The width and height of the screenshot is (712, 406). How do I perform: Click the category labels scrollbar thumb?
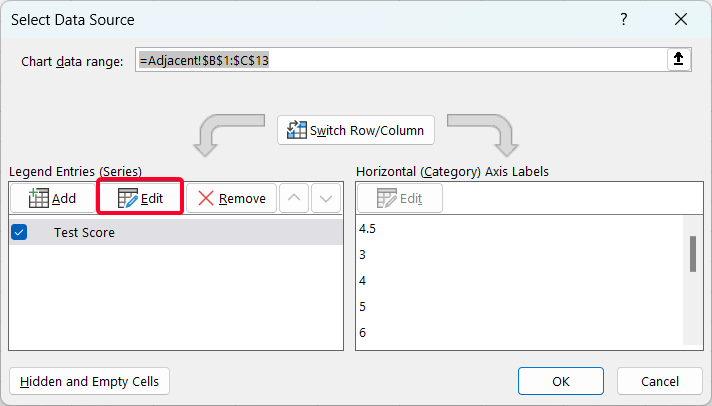coord(692,254)
